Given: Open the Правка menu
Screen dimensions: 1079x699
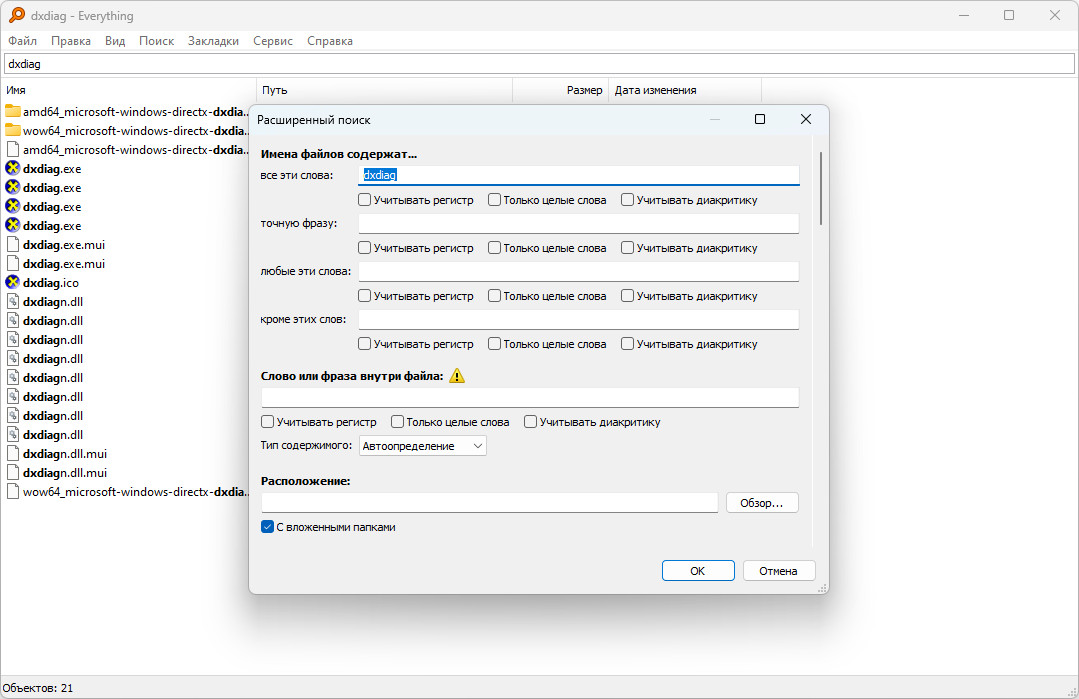Looking at the screenshot, I should coord(71,41).
